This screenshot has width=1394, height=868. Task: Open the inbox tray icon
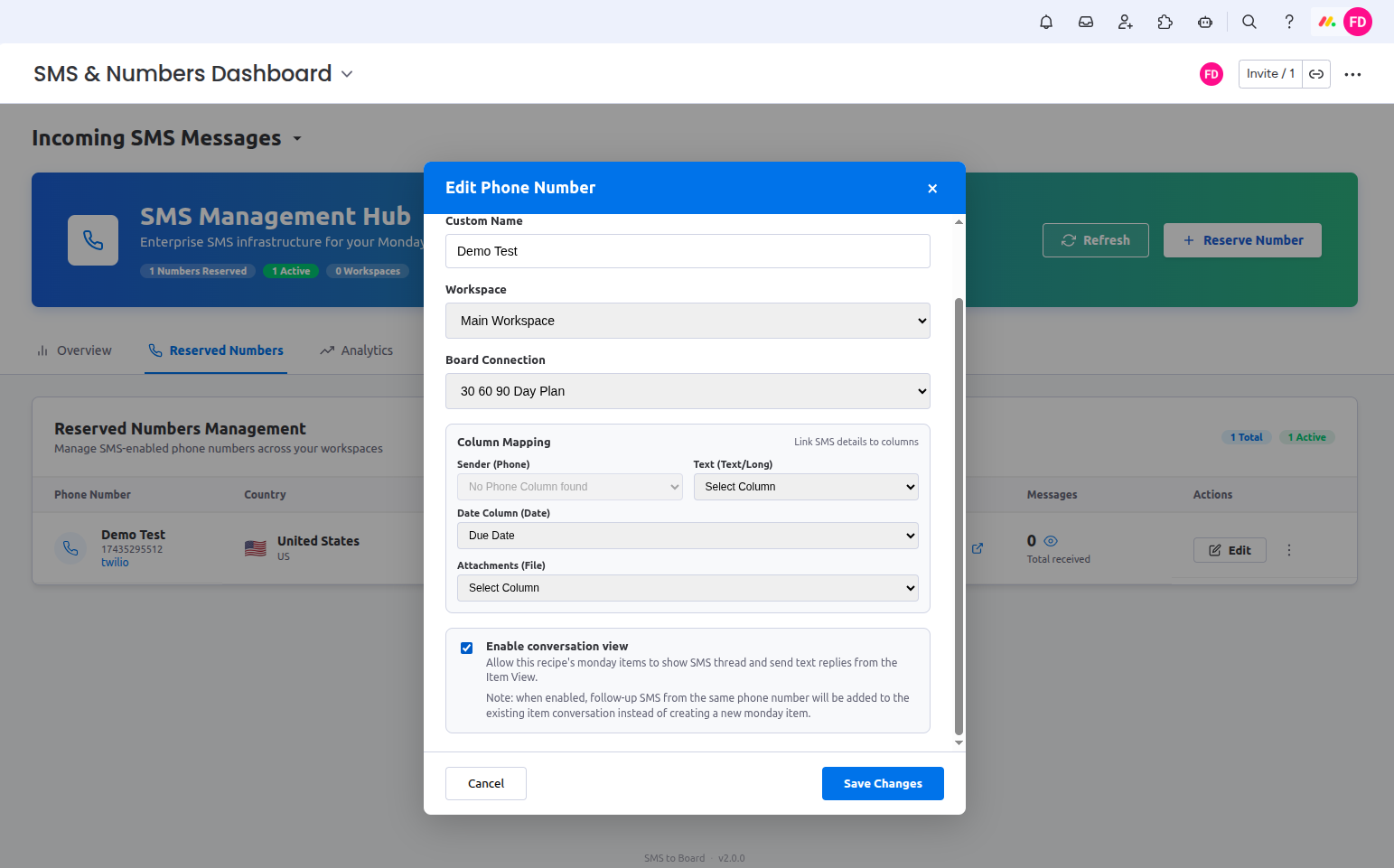point(1086,22)
